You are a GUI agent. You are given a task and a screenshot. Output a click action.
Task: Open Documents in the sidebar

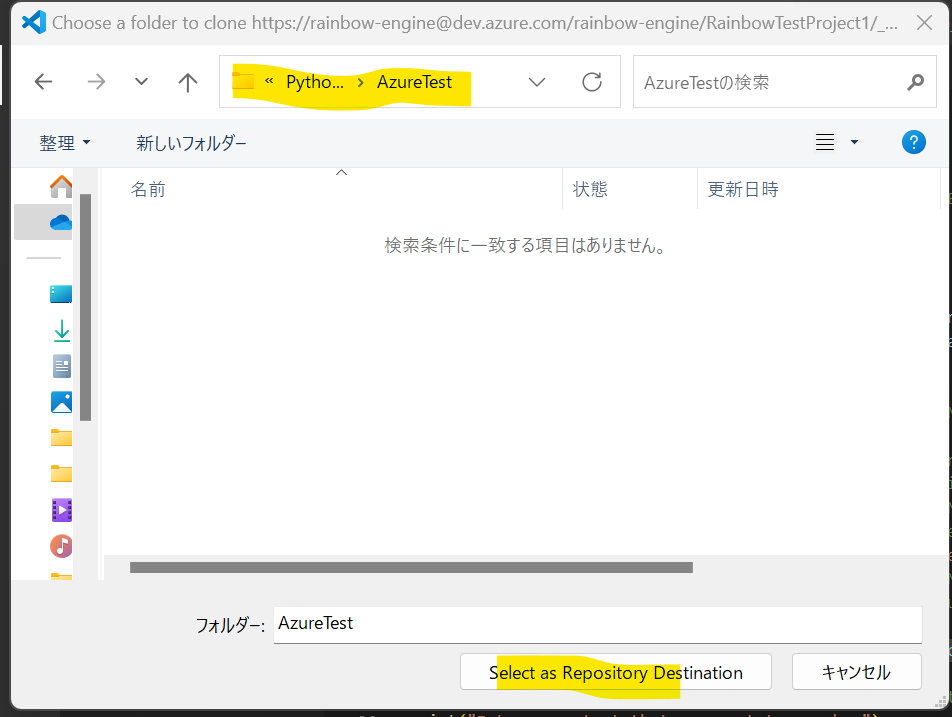61,366
